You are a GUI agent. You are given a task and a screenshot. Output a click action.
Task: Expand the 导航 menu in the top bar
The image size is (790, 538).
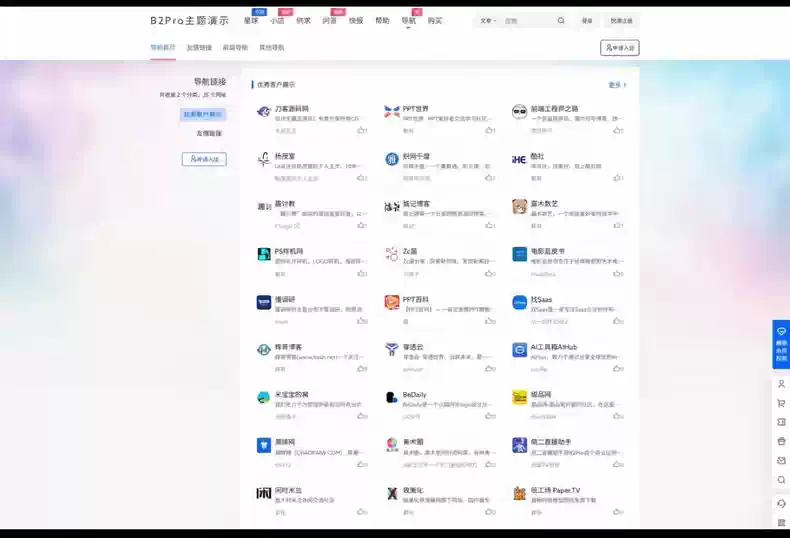pos(408,20)
